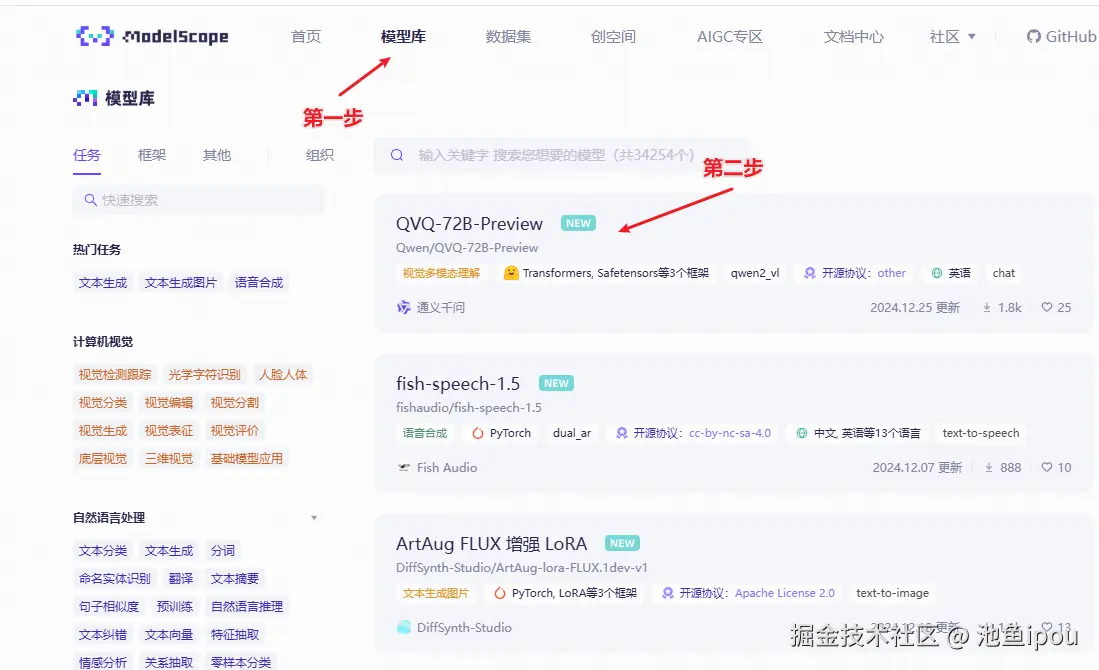Click the PyTorch icon on fish-speech-1.5 card

pyautogui.click(x=478, y=433)
